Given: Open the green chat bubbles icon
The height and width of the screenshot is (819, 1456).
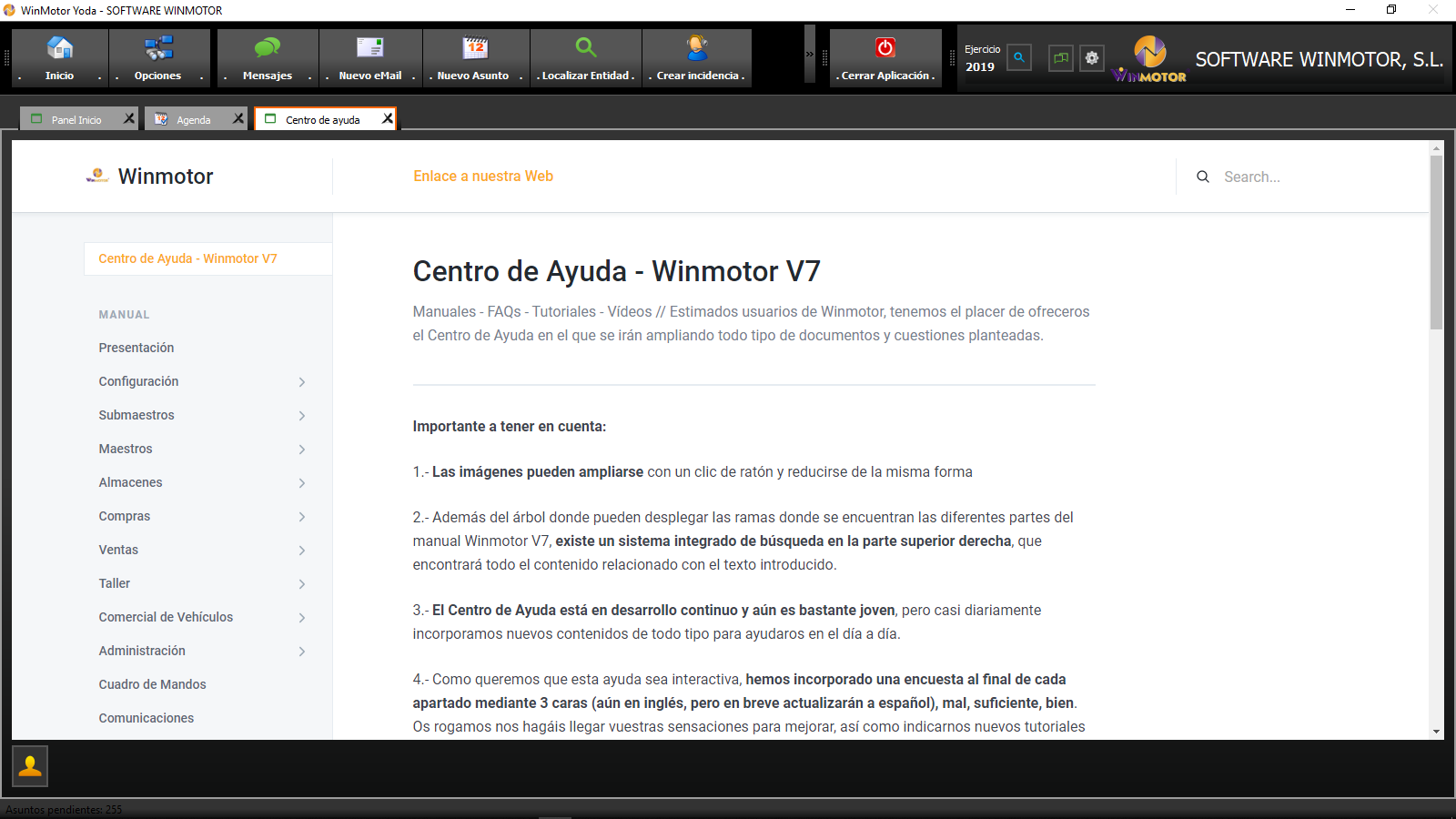Looking at the screenshot, I should pos(1061,57).
